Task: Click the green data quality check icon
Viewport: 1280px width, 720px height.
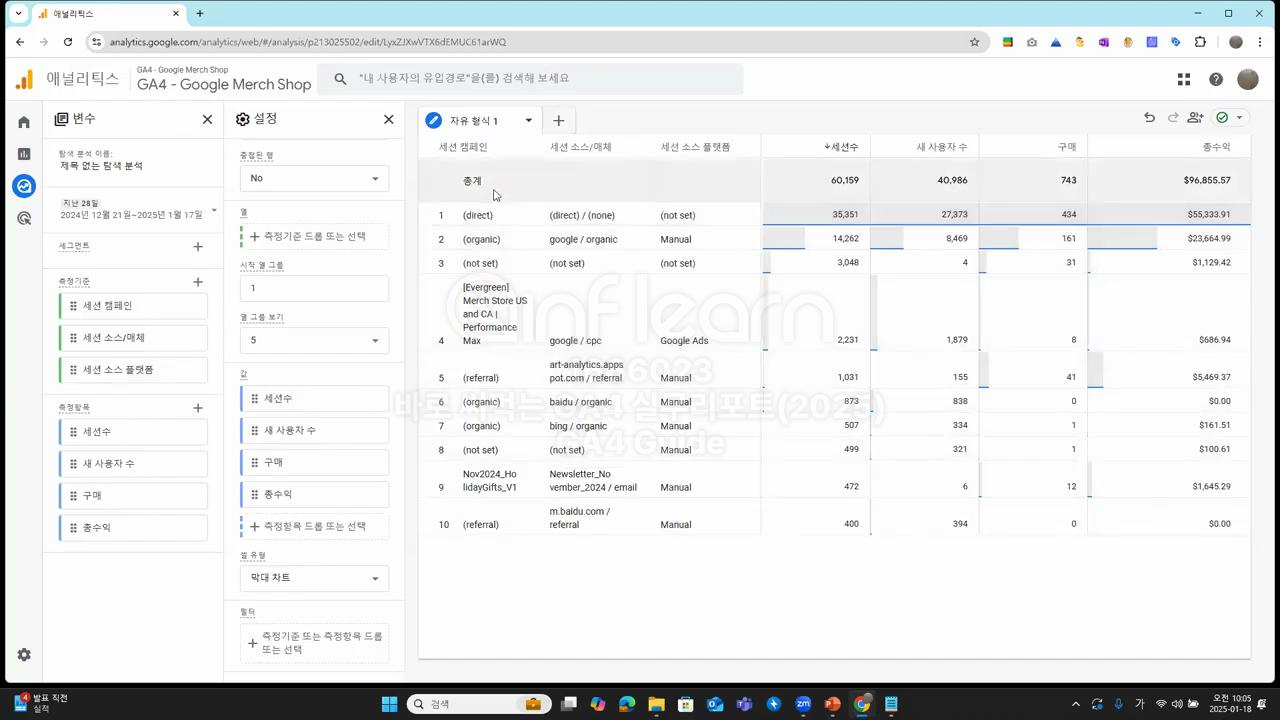Action: 1222,118
